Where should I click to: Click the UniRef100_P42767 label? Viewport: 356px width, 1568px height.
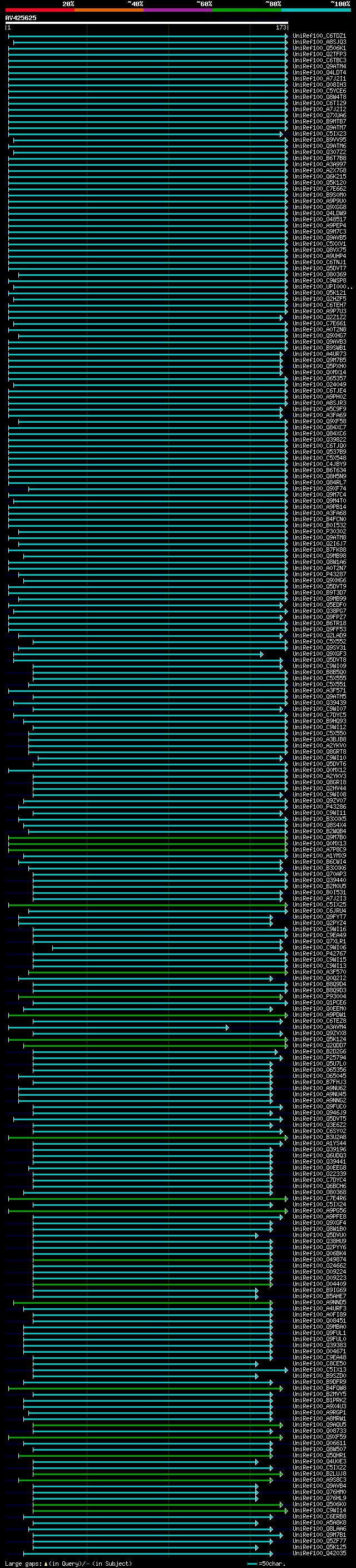[319, 954]
